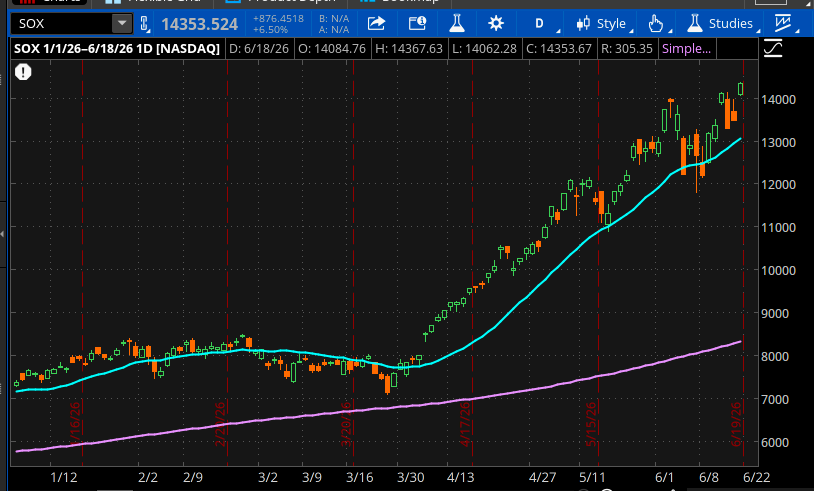Click the 4/13 date axis label
Screen dimensions: 814x491
461,478
